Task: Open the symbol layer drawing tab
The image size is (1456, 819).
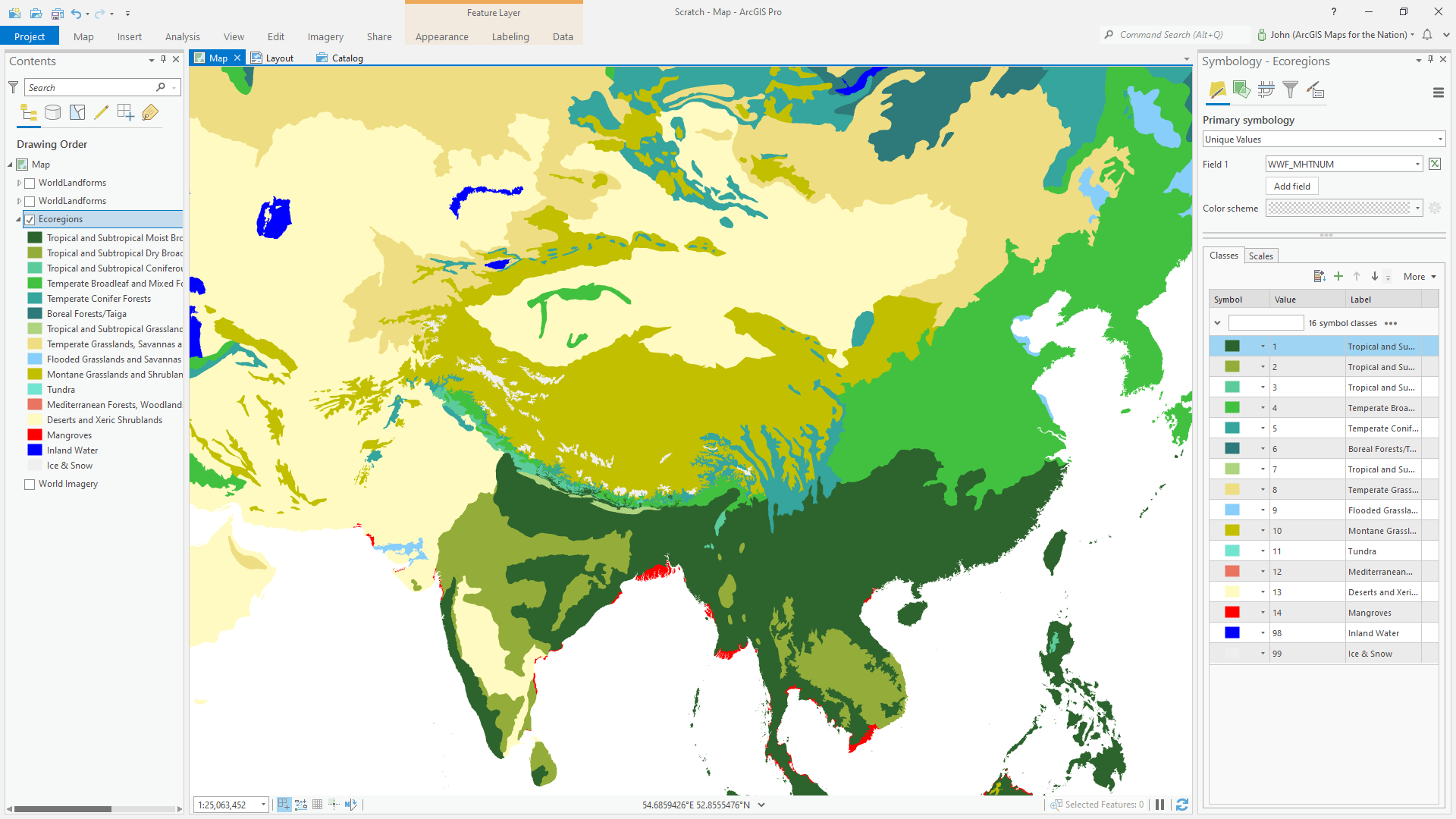Action: click(1266, 90)
